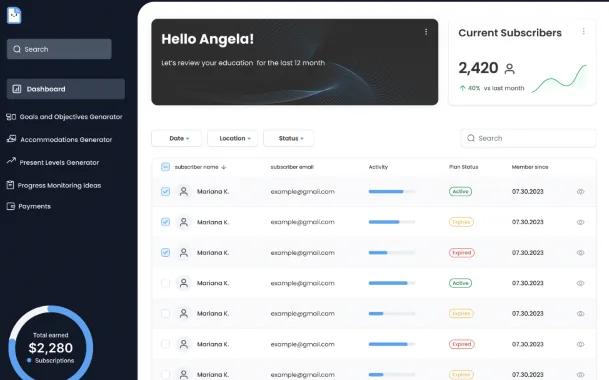Image resolution: width=609 pixels, height=380 pixels.
Task: Click the email in the first subscriber row
Action: coord(303,192)
